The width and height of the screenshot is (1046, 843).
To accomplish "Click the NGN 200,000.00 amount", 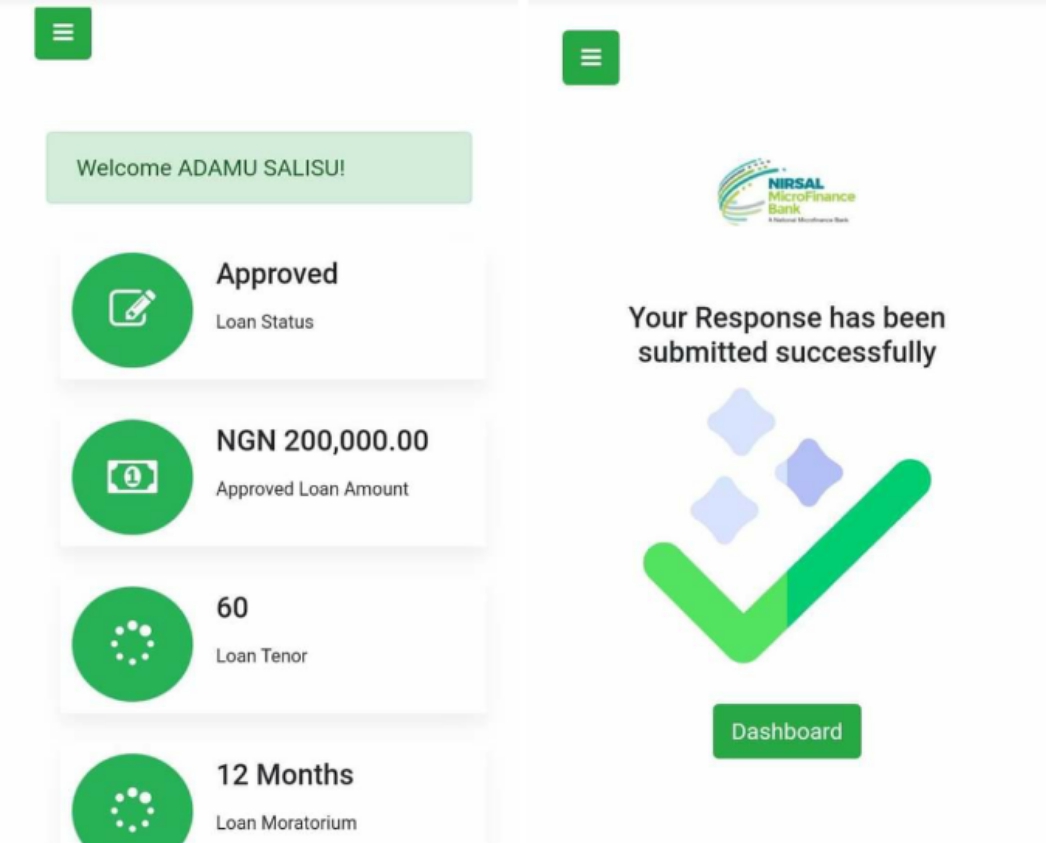I will [x=322, y=441].
